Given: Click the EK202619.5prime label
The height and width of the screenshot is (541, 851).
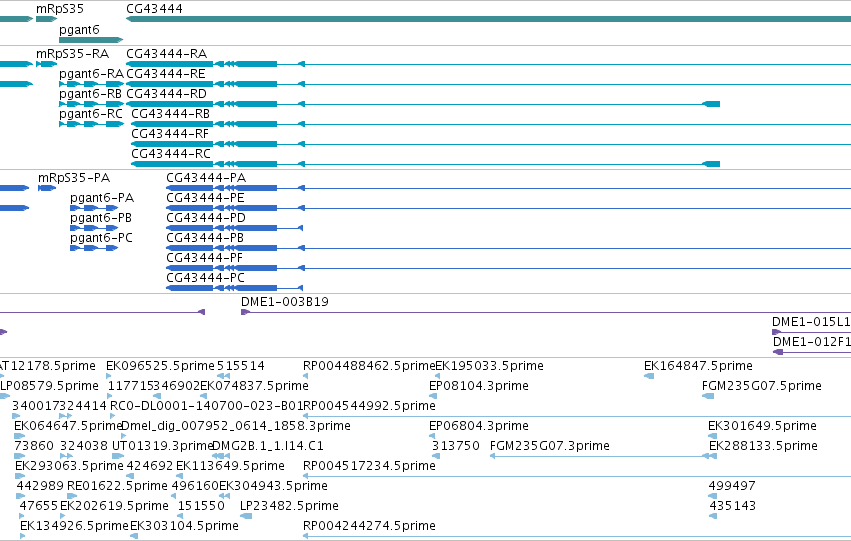Looking at the screenshot, I should pos(114,506).
